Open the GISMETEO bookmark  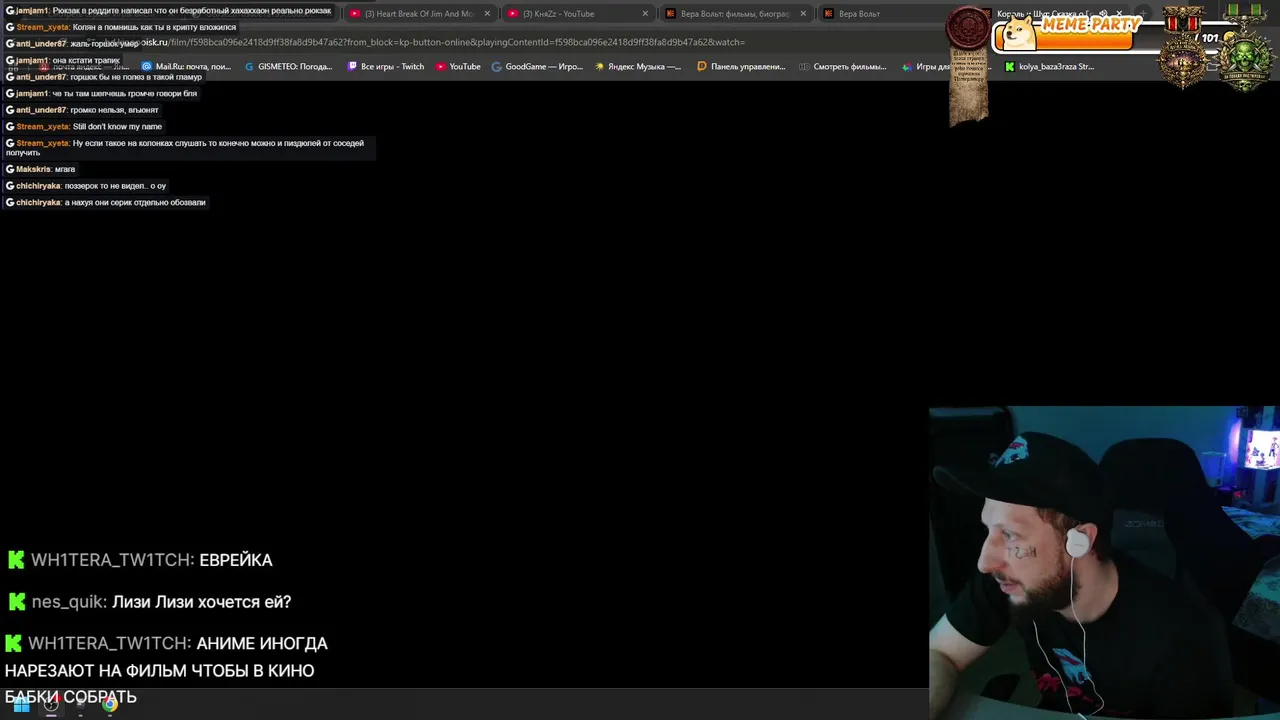point(288,67)
